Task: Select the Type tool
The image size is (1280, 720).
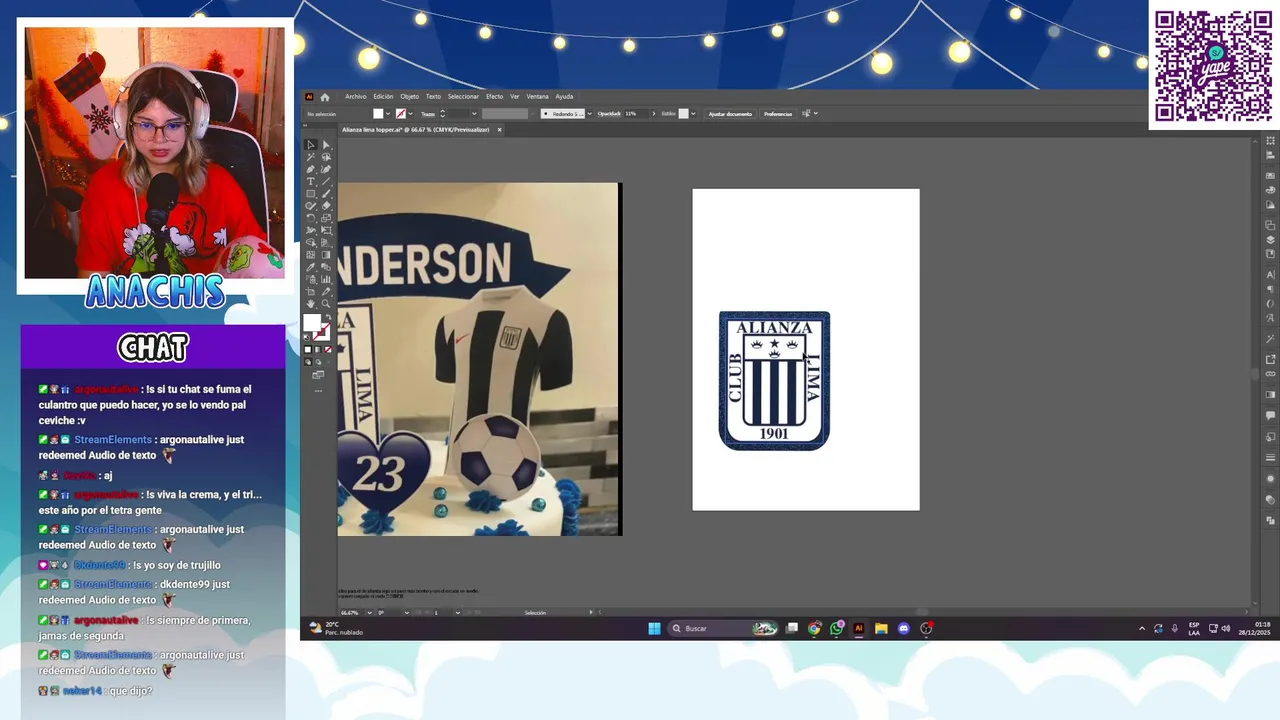Action: (x=310, y=181)
